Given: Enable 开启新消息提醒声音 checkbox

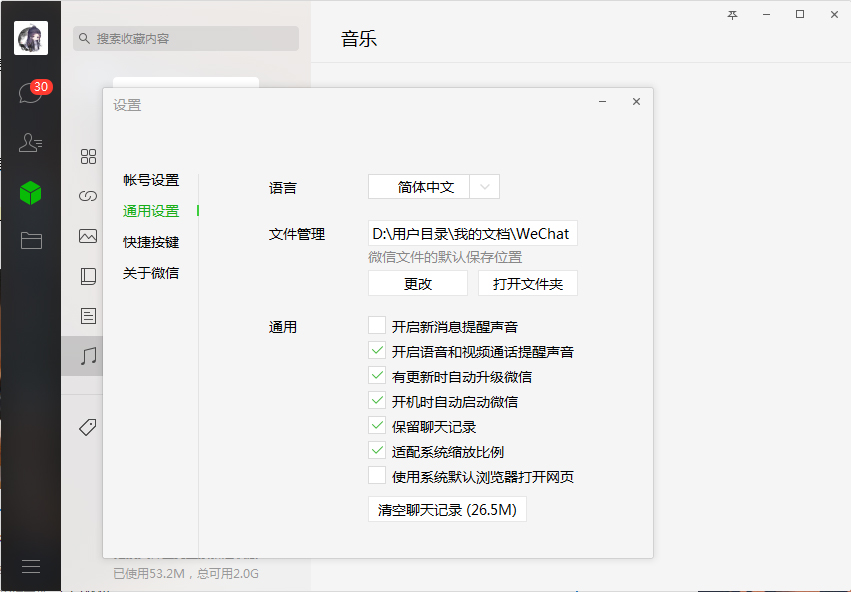Looking at the screenshot, I should pyautogui.click(x=377, y=325).
